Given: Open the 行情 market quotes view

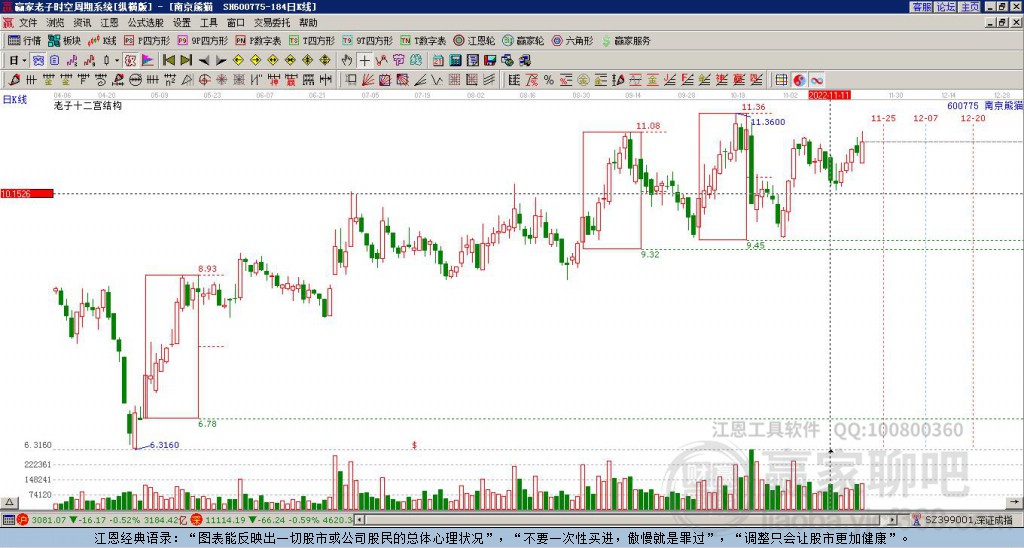Looking at the screenshot, I should 24,40.
